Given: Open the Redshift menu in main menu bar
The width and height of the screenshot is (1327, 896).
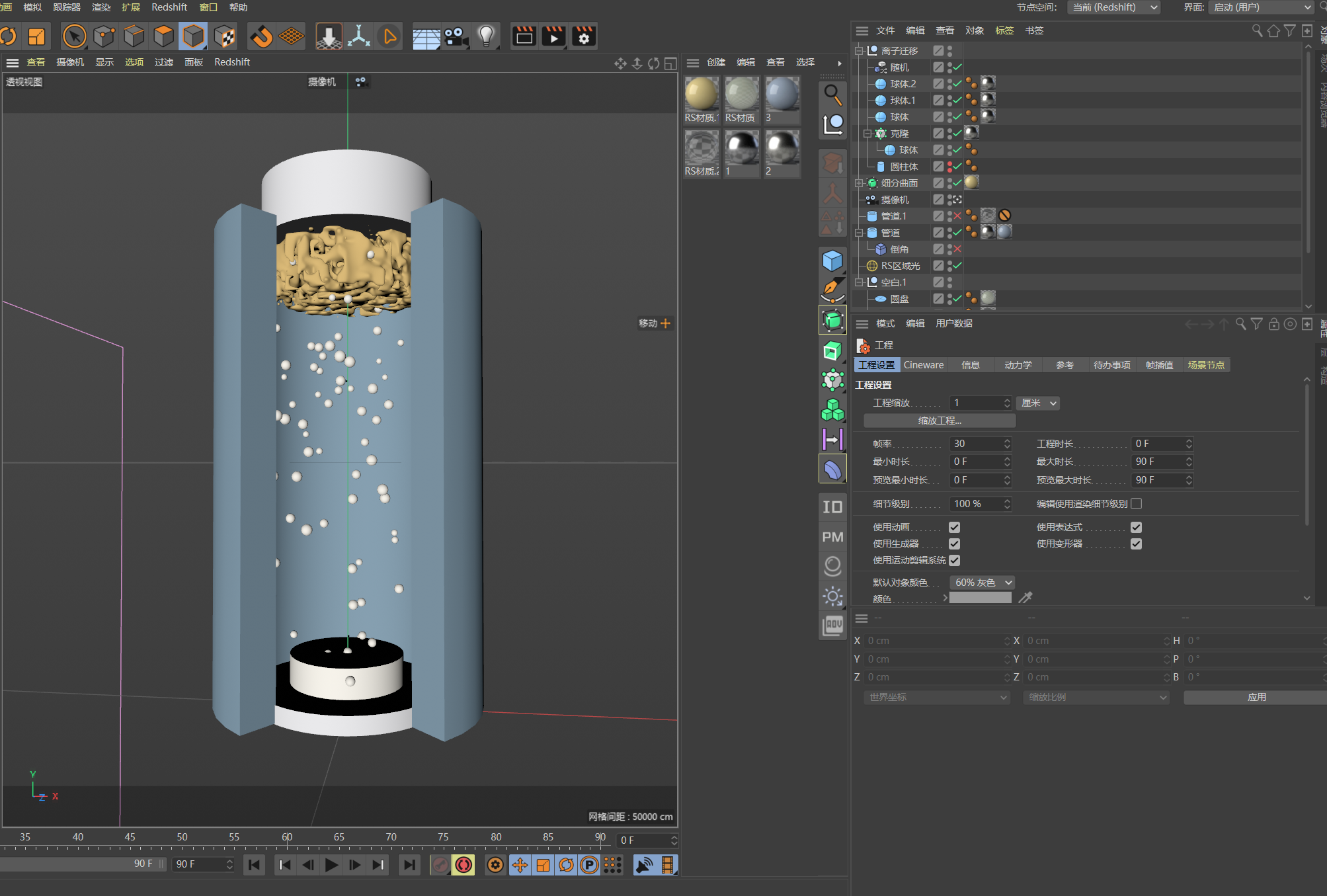Looking at the screenshot, I should tap(169, 7).
